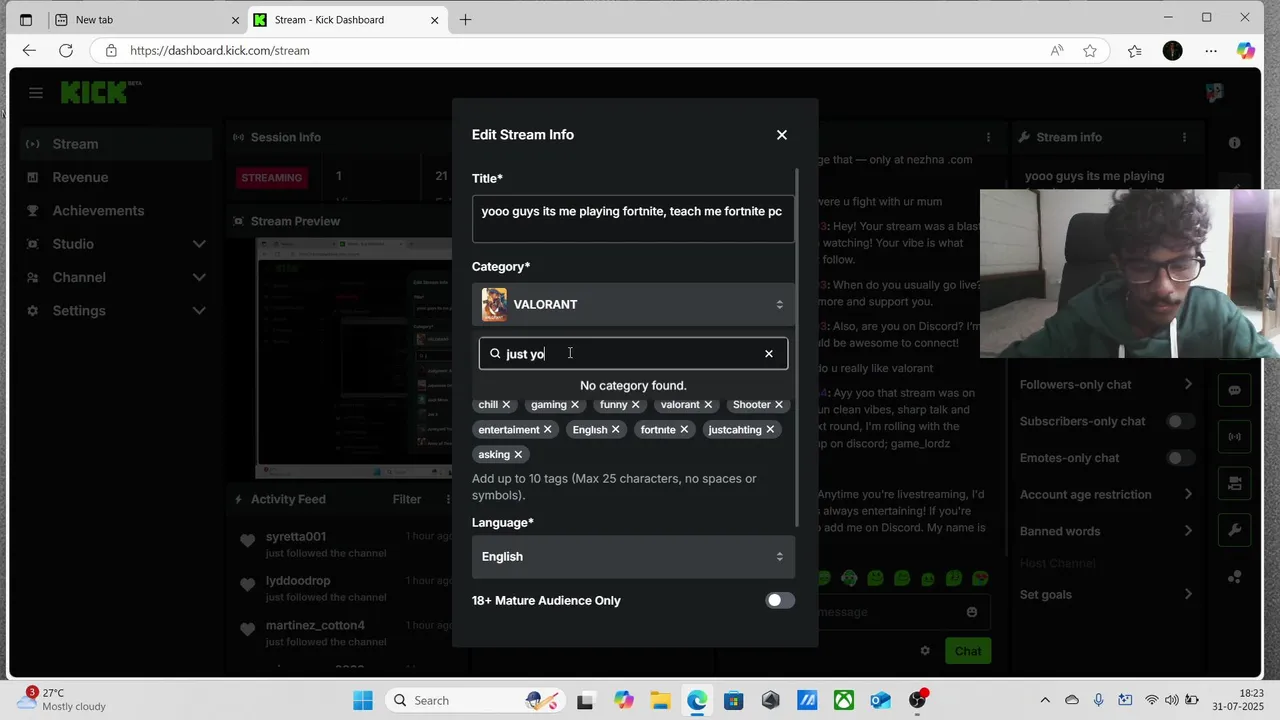Screen dimensions: 1280x720
Task: Toggle Subscribers-only chat switch
Action: [1181, 421]
